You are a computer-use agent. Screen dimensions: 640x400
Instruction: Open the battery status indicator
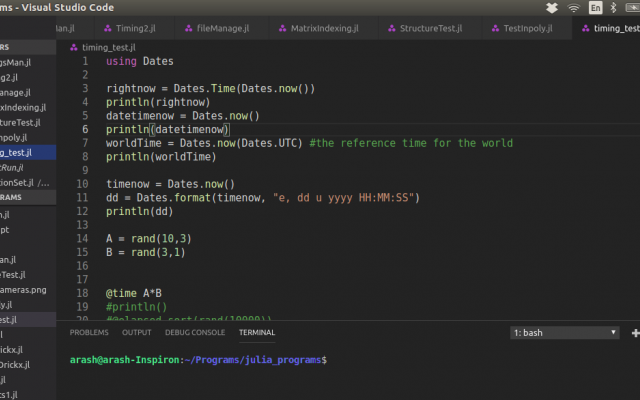[x=633, y=8]
